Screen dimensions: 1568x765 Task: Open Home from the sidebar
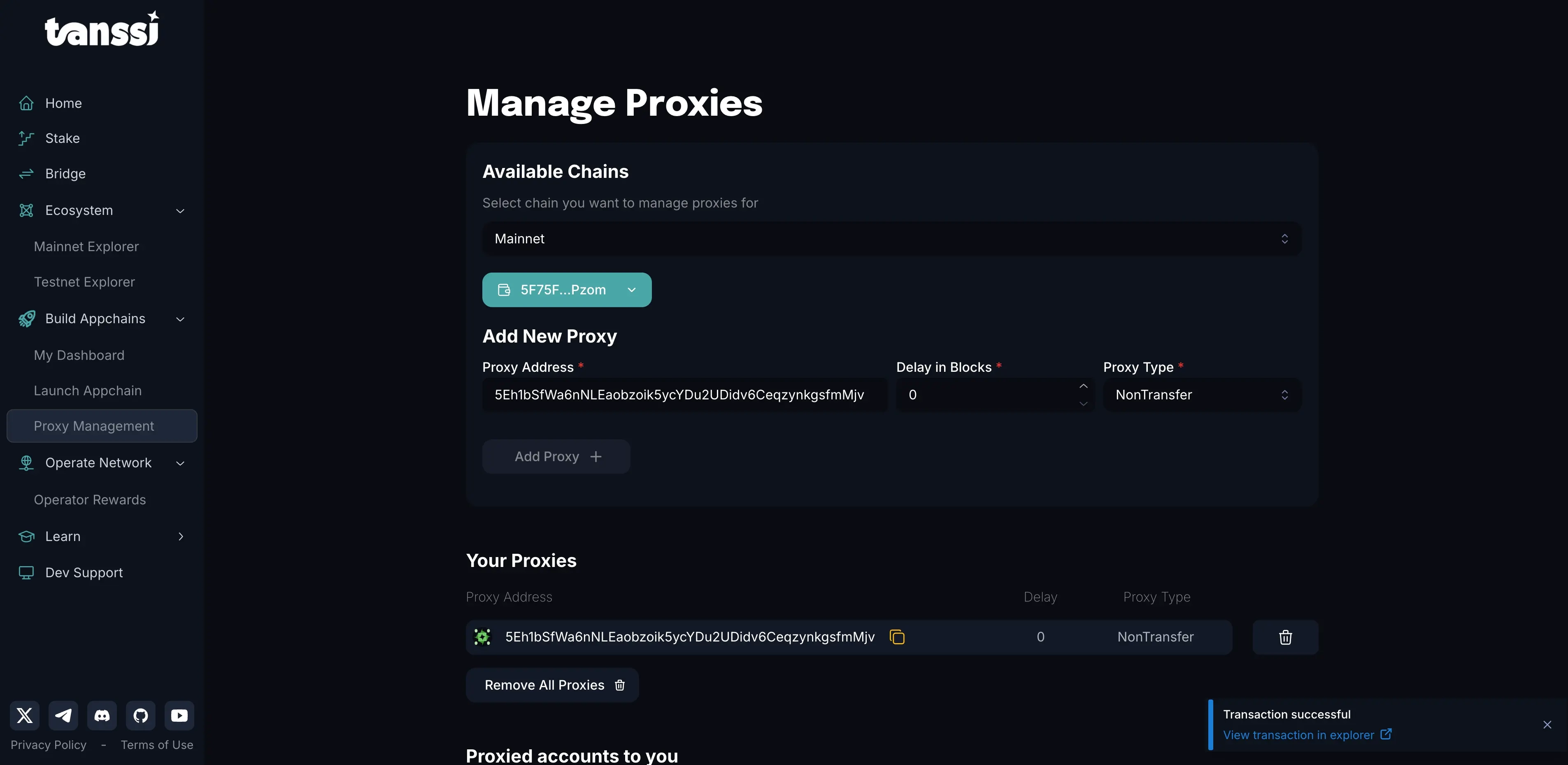point(63,103)
